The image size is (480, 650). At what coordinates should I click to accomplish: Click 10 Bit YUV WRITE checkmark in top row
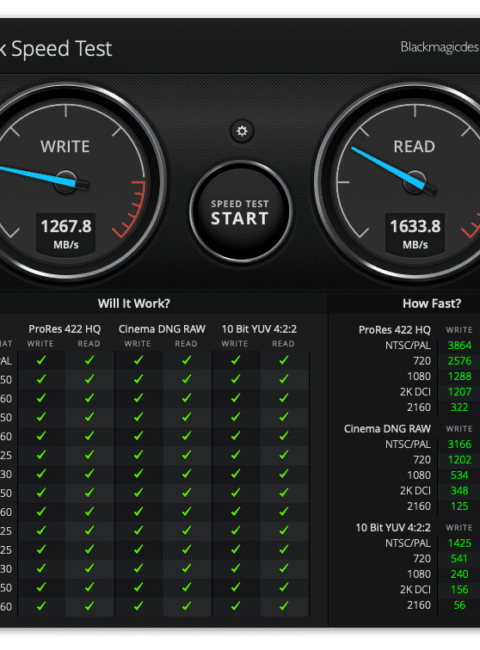point(235,360)
